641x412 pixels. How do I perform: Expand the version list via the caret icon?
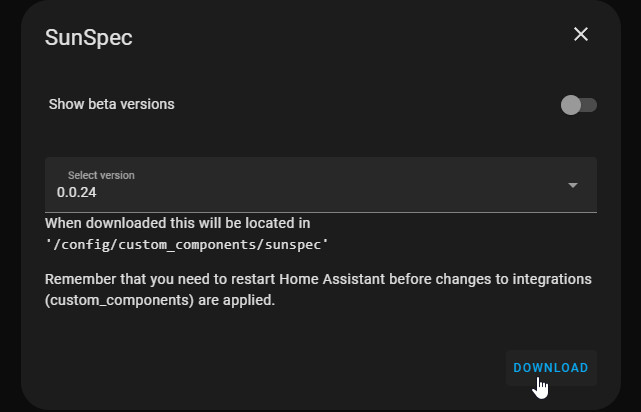[x=573, y=185]
